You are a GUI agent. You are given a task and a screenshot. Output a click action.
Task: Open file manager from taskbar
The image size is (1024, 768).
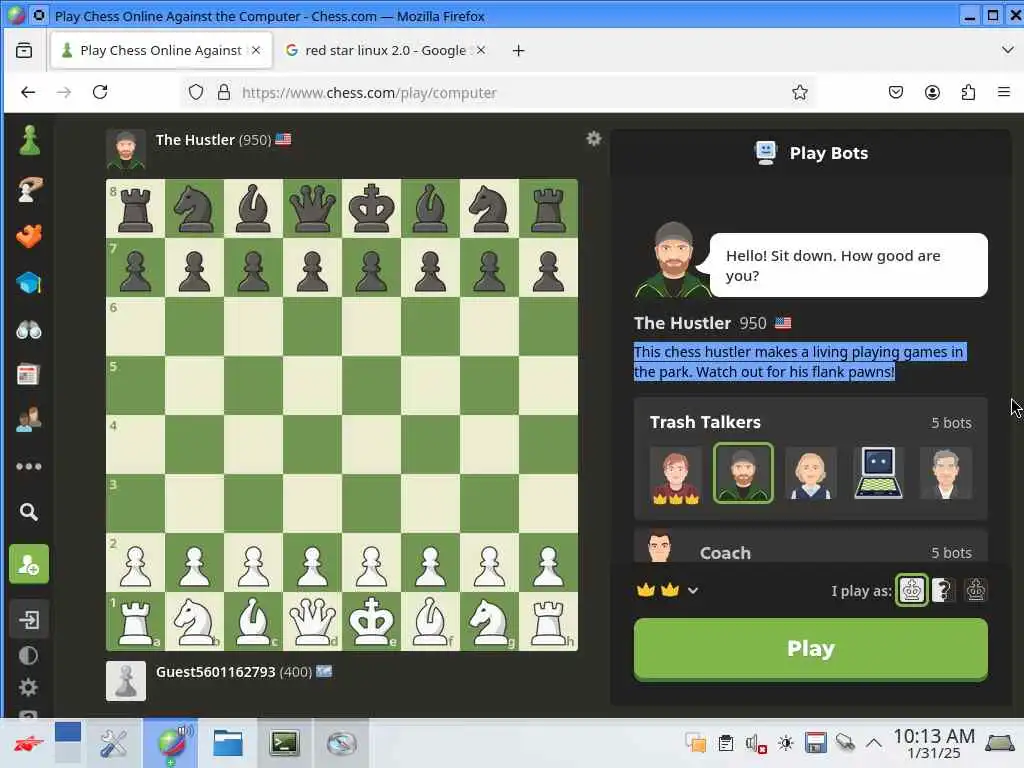(x=228, y=743)
